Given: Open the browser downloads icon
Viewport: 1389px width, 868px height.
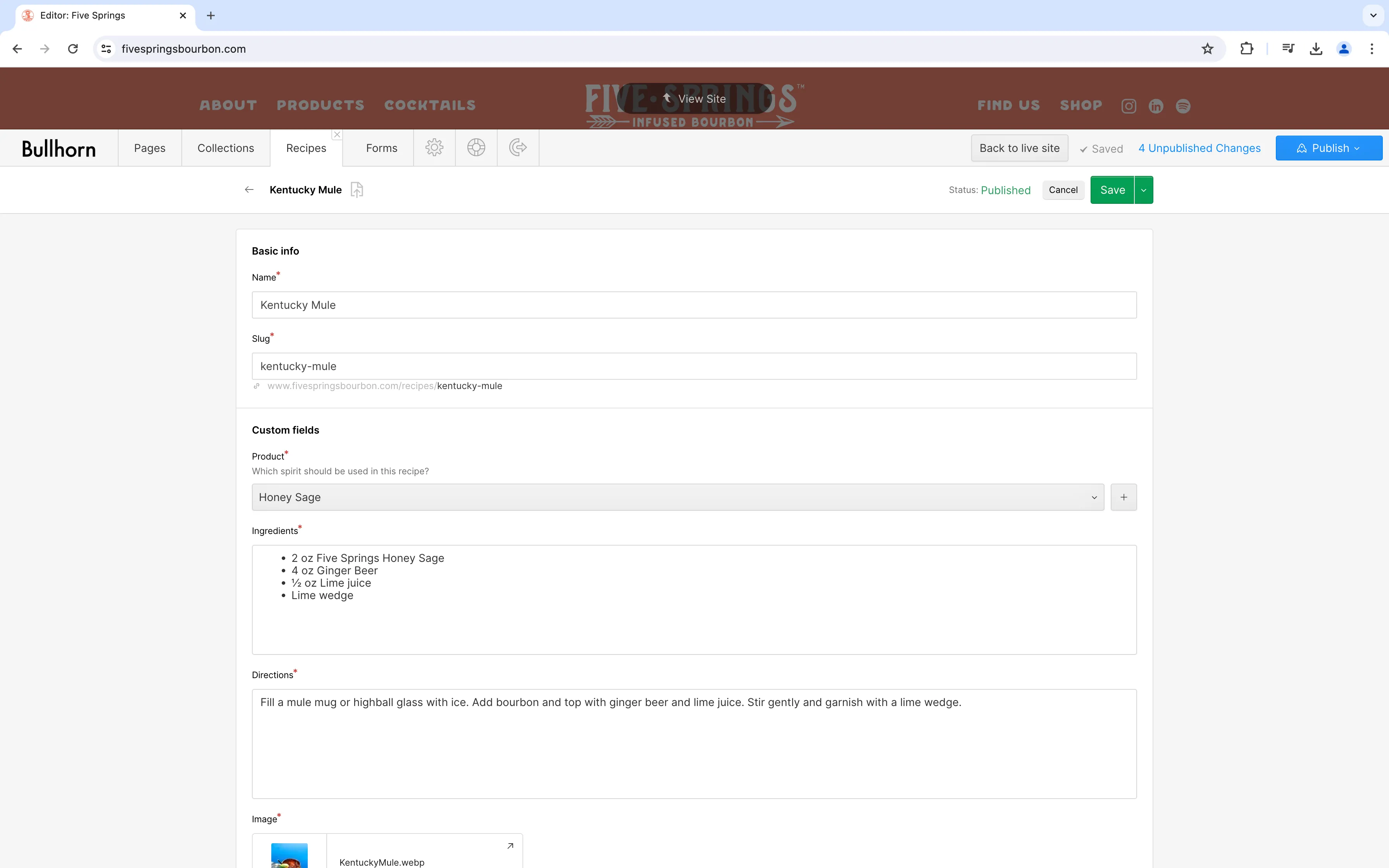Looking at the screenshot, I should click(x=1315, y=49).
